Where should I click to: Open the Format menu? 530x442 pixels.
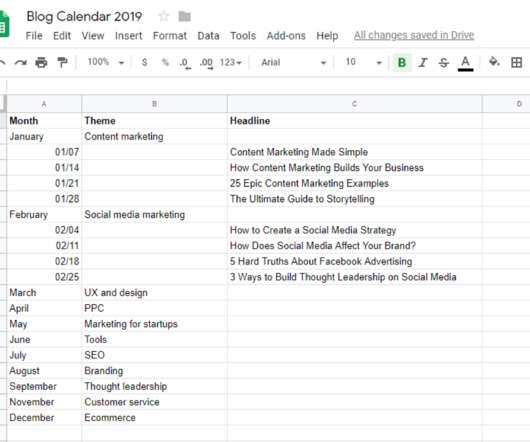(170, 35)
